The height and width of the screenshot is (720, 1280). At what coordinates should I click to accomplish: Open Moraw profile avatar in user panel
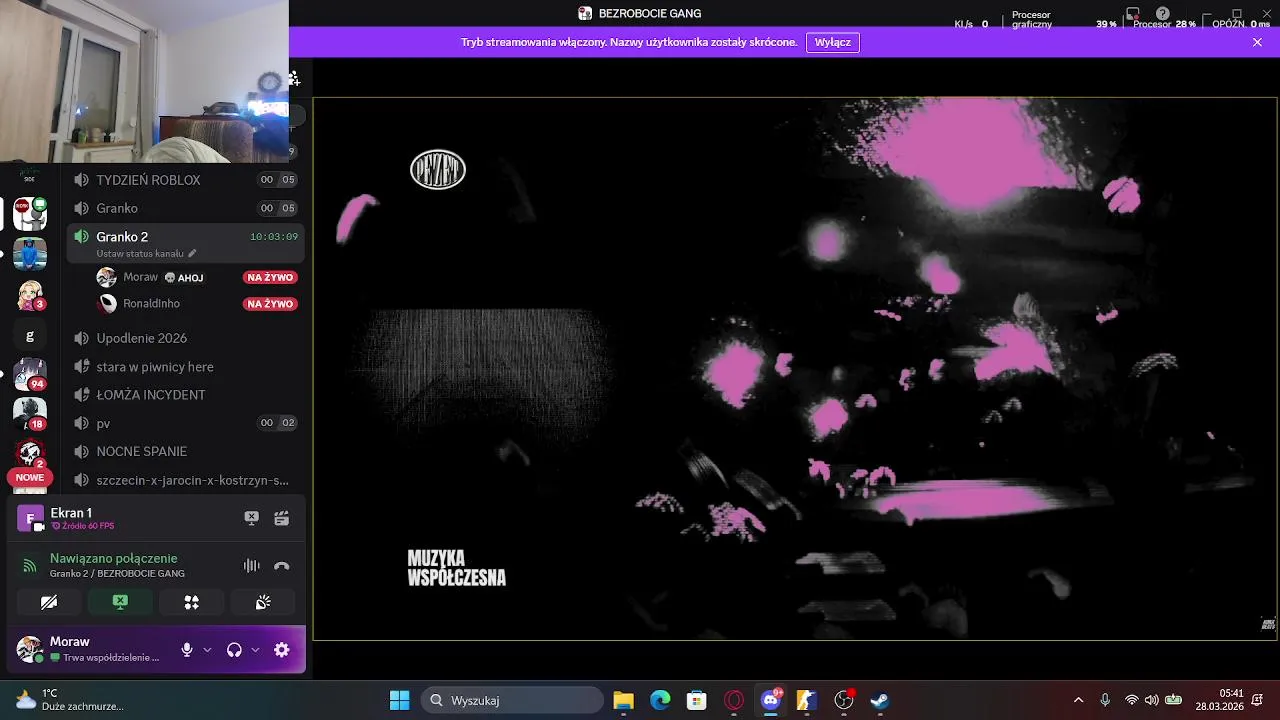pos(30,649)
